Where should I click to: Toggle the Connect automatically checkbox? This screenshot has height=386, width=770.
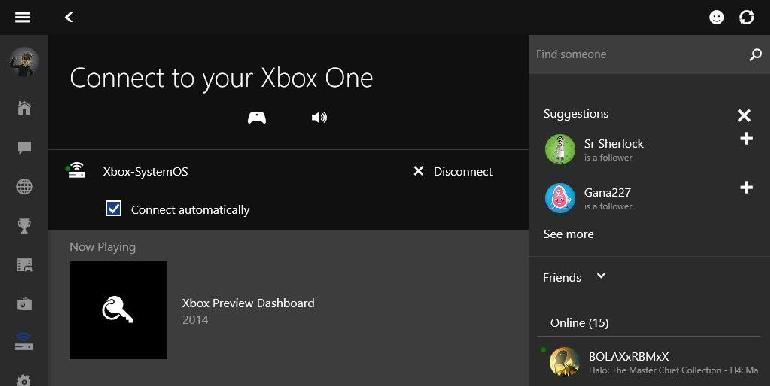pos(113,208)
